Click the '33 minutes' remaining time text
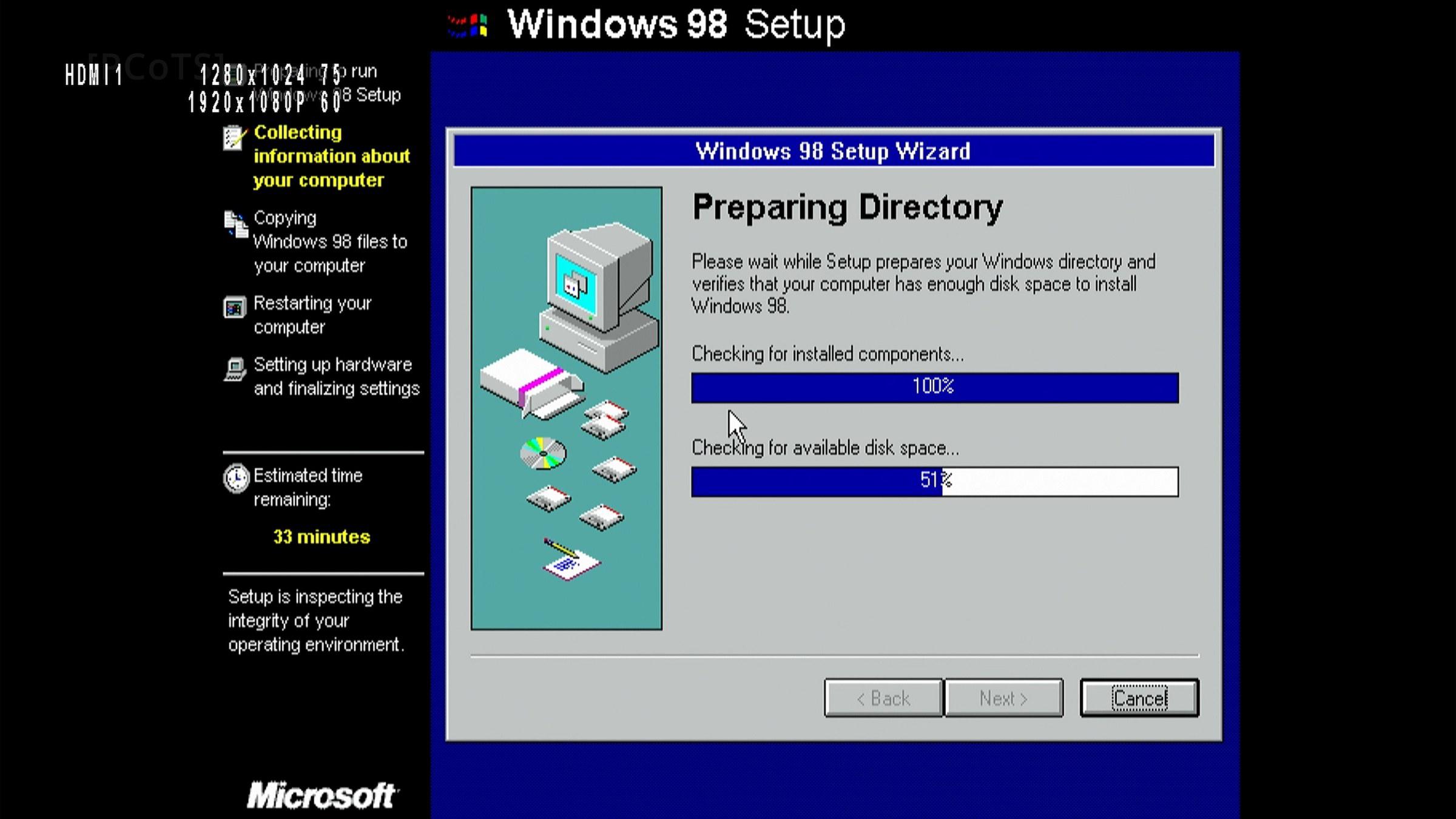This screenshot has height=819, width=1456. pos(322,537)
